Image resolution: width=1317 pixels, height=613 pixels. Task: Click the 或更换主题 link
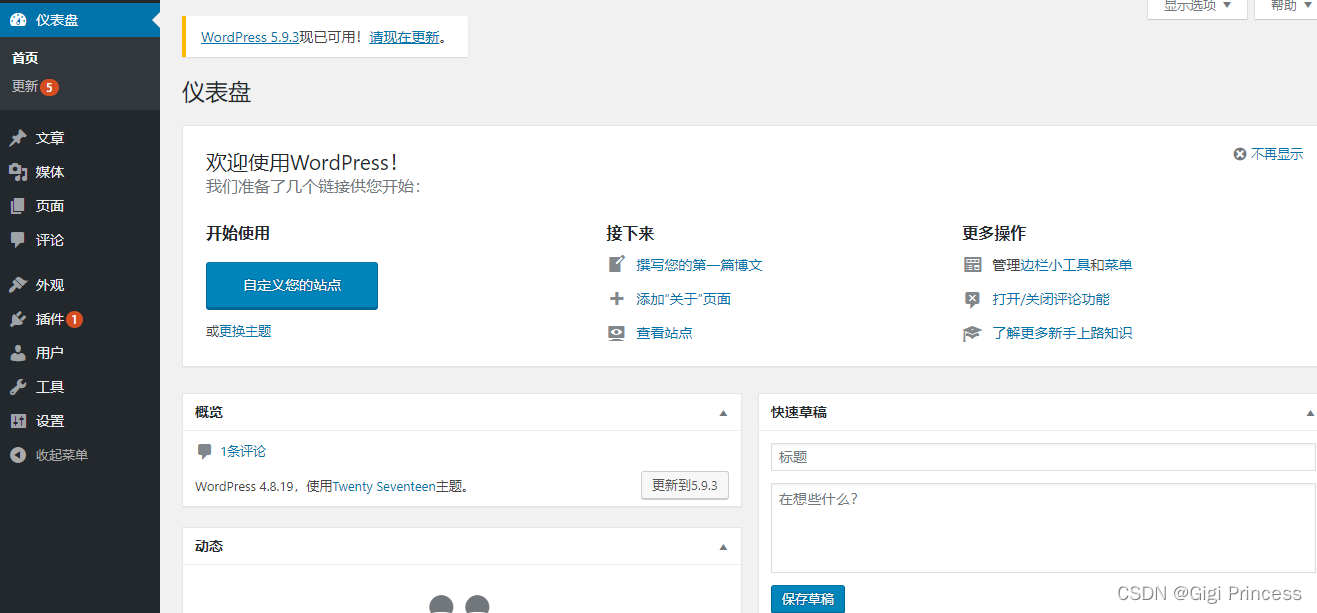point(239,331)
